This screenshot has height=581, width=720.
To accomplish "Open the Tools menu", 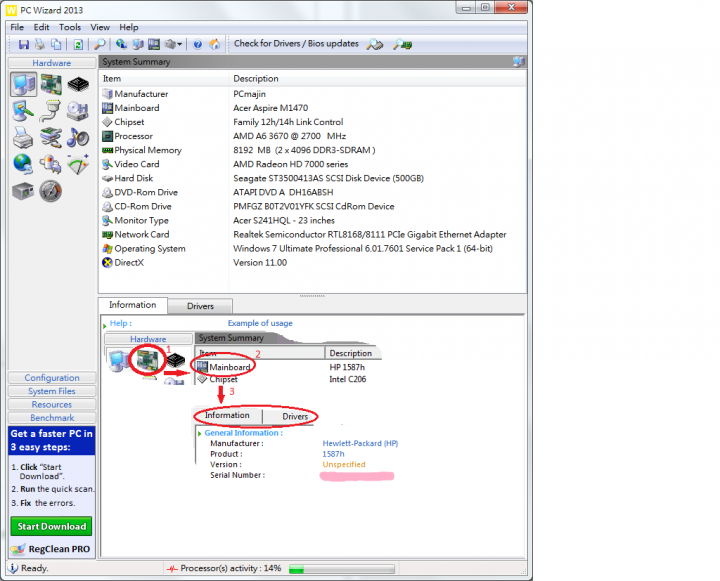I will click(70, 27).
